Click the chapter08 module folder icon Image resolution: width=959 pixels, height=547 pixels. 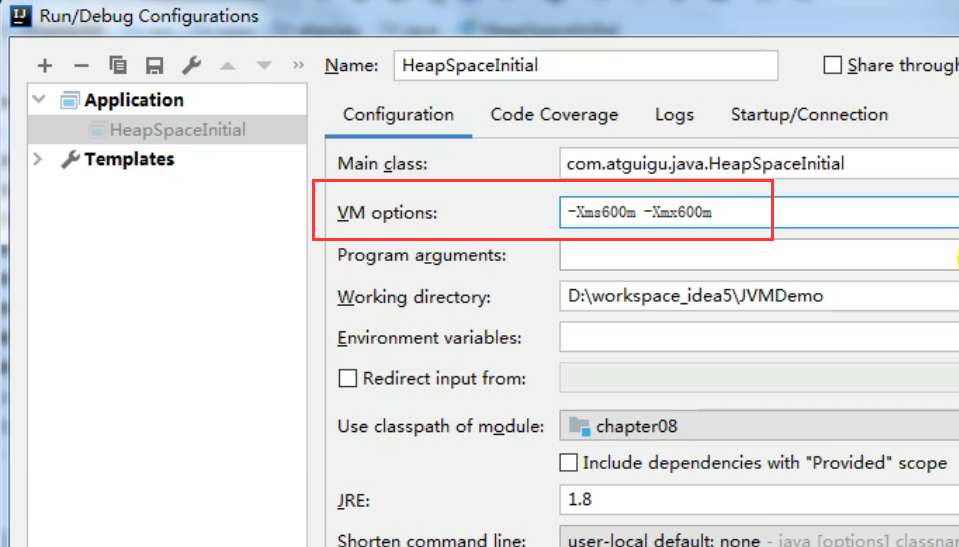point(579,426)
